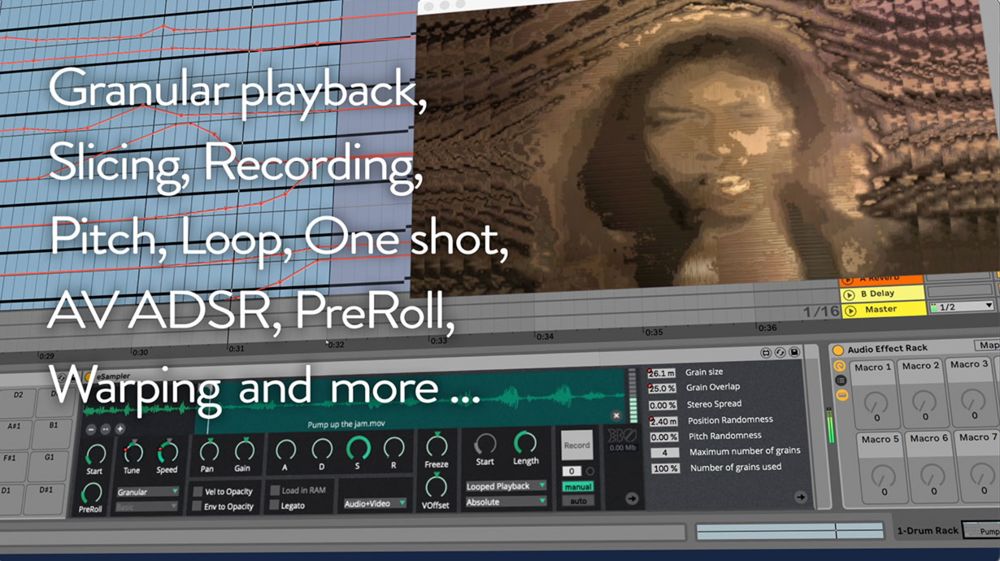
Task: Click the arrow icon at the grain panel's bottom
Action: (800, 497)
